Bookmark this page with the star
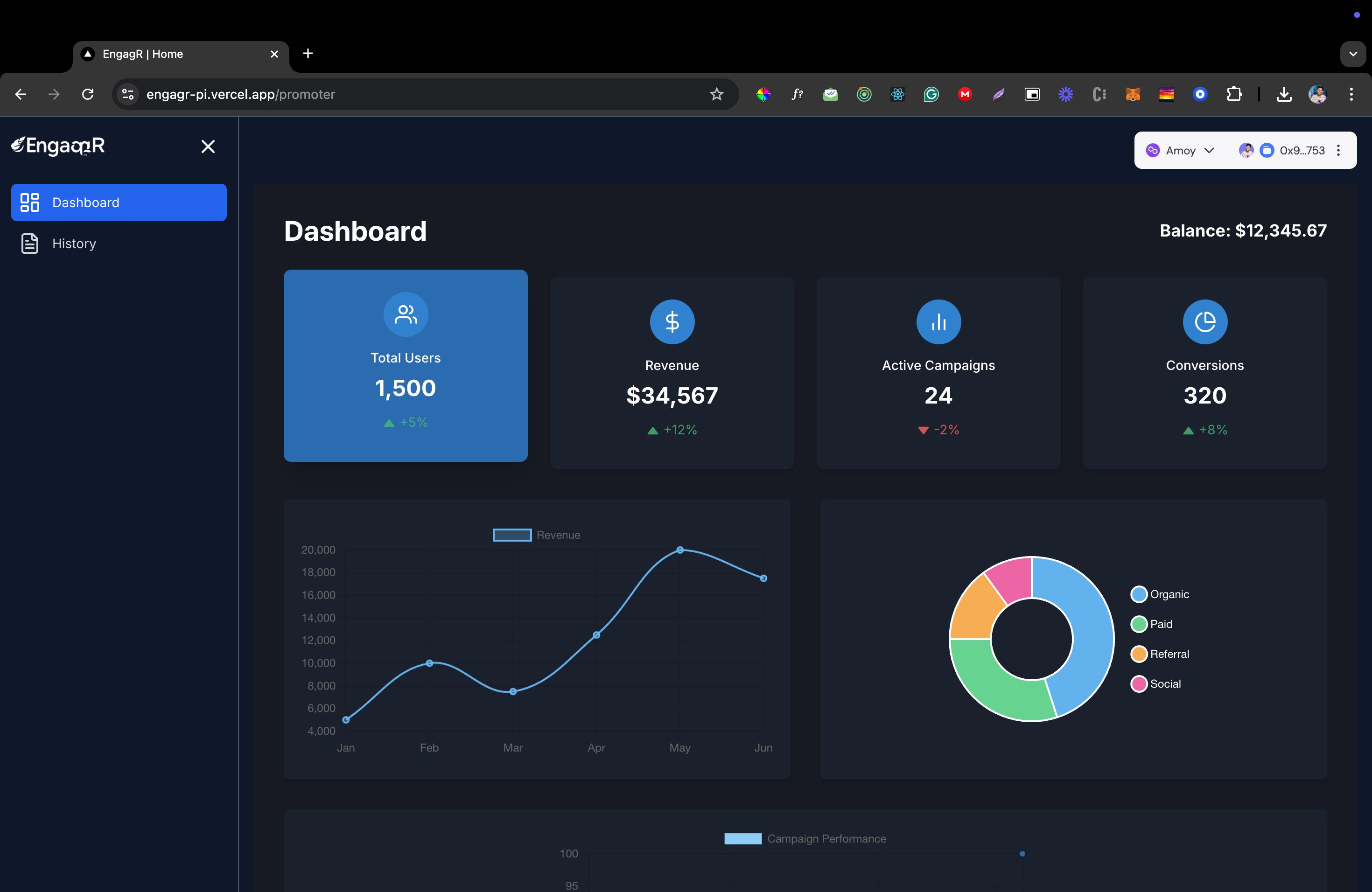Image resolution: width=1372 pixels, height=892 pixels. pyautogui.click(x=716, y=94)
